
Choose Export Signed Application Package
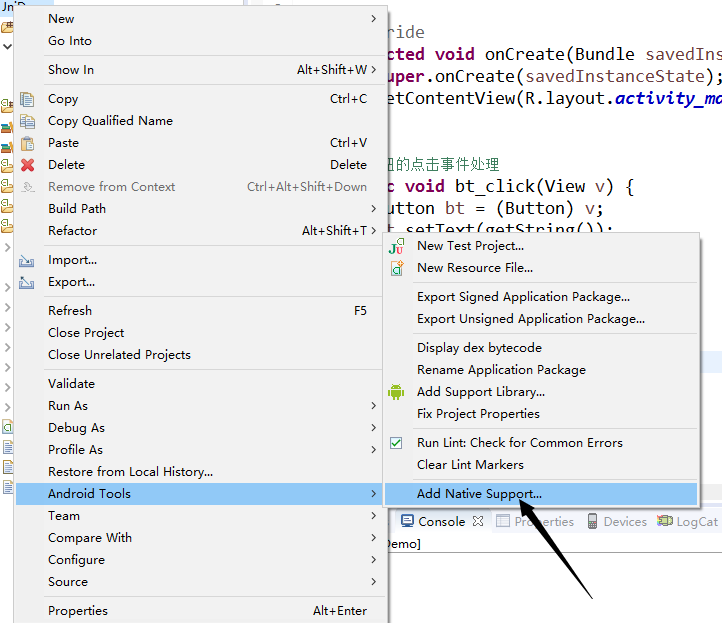coord(523,297)
